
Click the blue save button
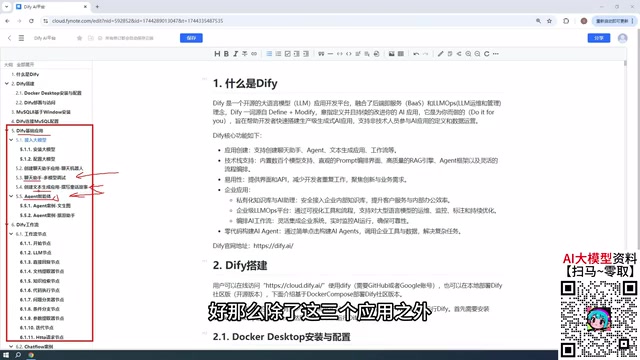coord(191,38)
